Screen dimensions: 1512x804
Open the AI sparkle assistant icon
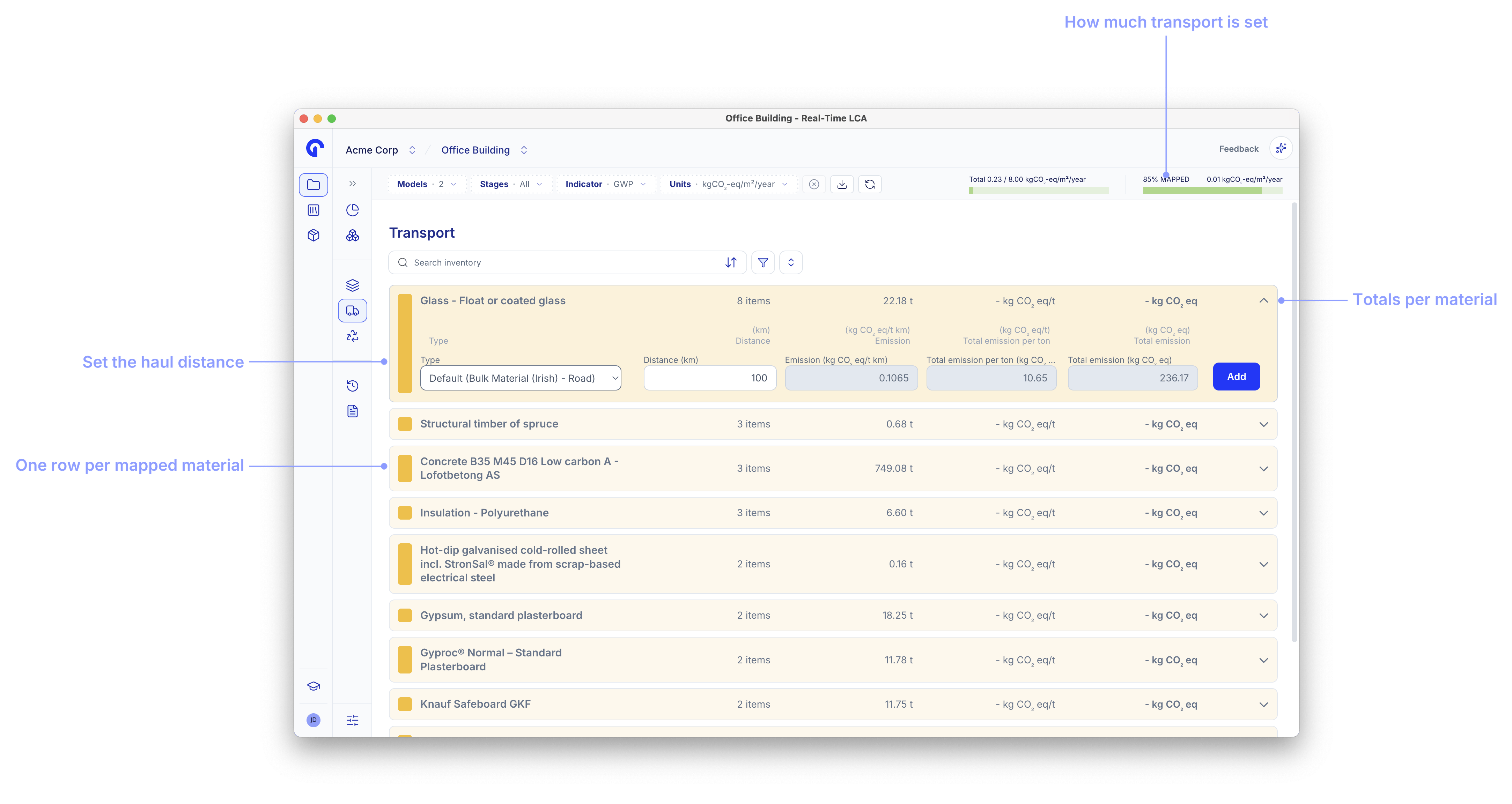point(1281,148)
